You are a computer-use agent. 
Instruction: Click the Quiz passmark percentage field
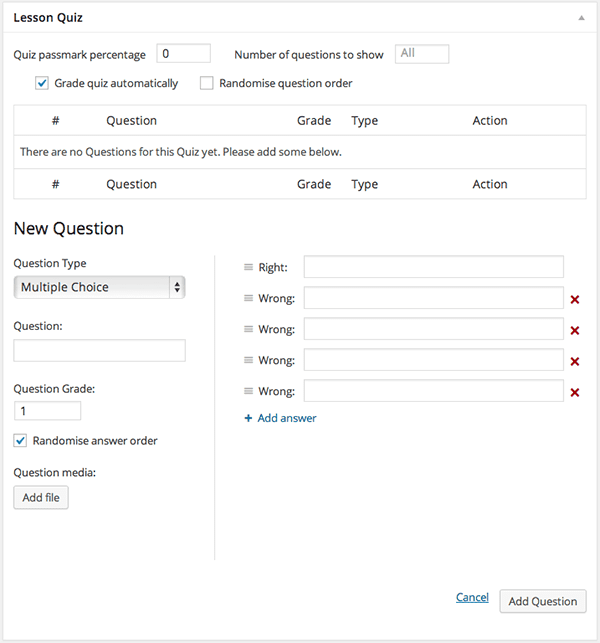point(183,54)
